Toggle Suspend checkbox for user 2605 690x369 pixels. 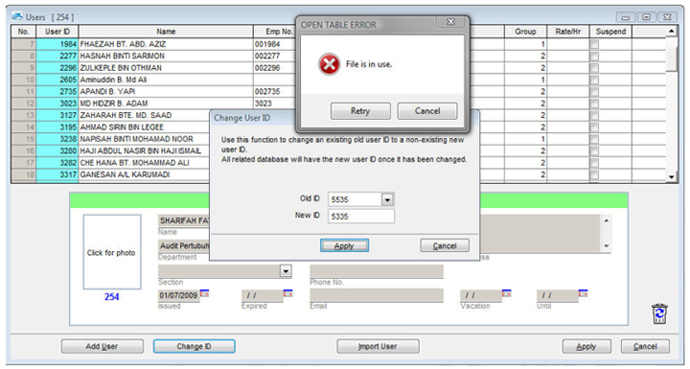tap(594, 80)
